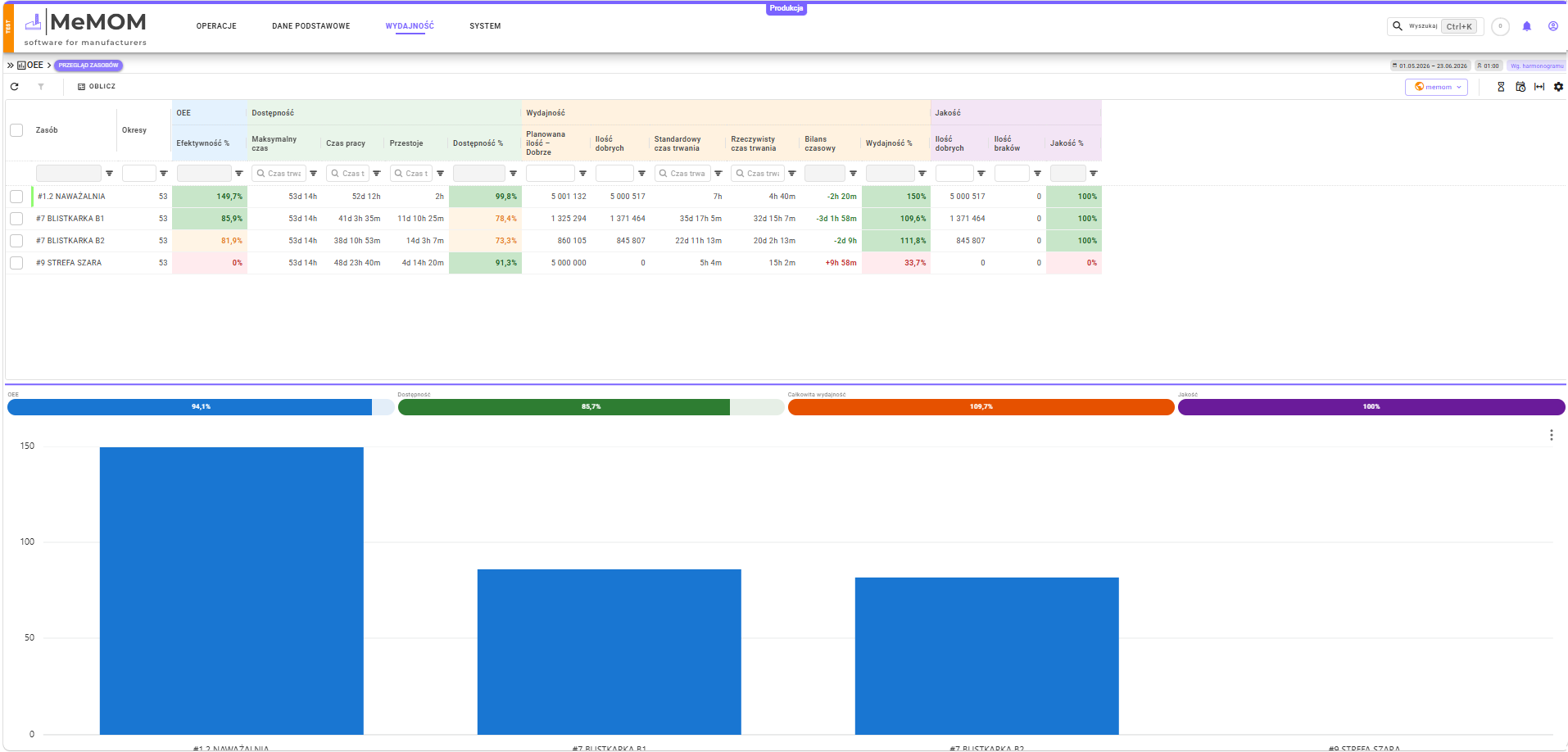This screenshot has height=752, width=1568.
Task: Open notifications bell icon
Action: point(1526,26)
